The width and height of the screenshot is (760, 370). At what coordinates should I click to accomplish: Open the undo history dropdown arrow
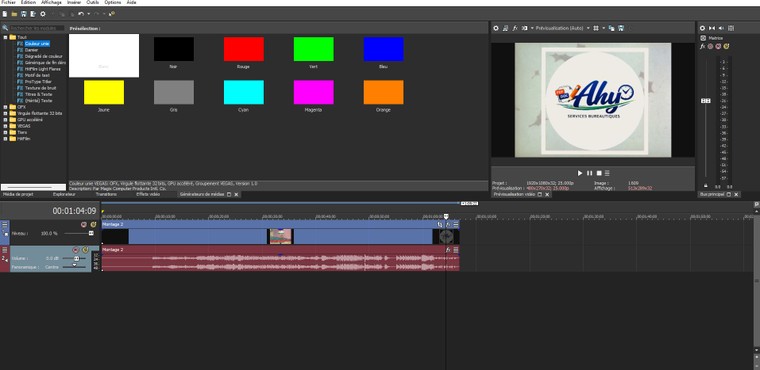88,14
